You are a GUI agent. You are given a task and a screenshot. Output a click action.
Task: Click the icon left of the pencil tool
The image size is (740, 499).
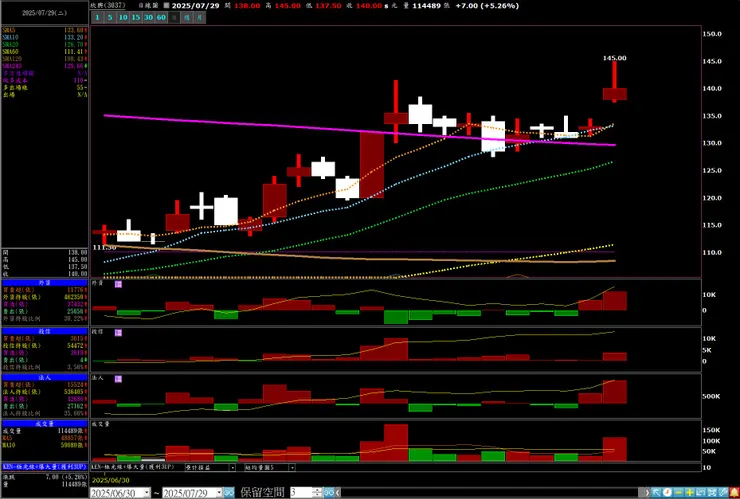[712, 492]
